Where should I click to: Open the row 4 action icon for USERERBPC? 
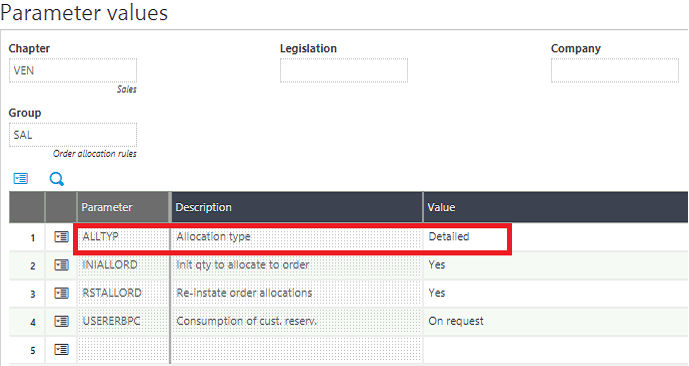click(61, 321)
